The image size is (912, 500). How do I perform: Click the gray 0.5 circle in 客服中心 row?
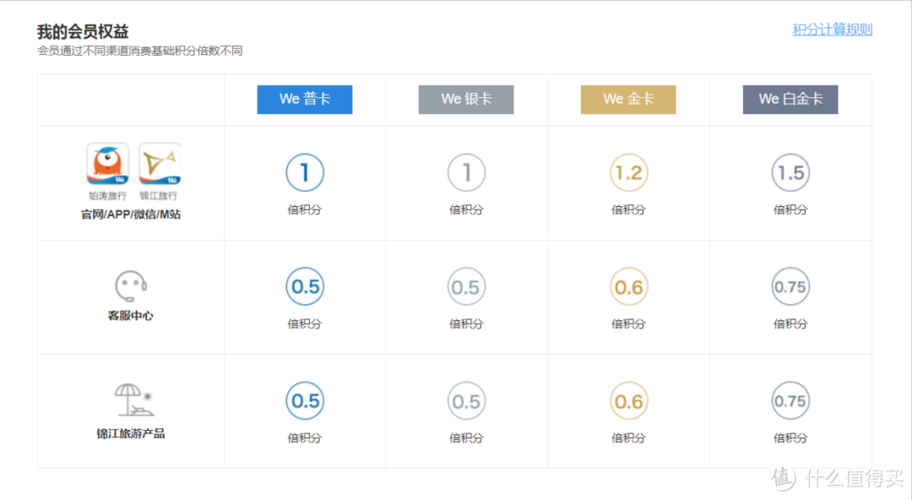coord(466,287)
